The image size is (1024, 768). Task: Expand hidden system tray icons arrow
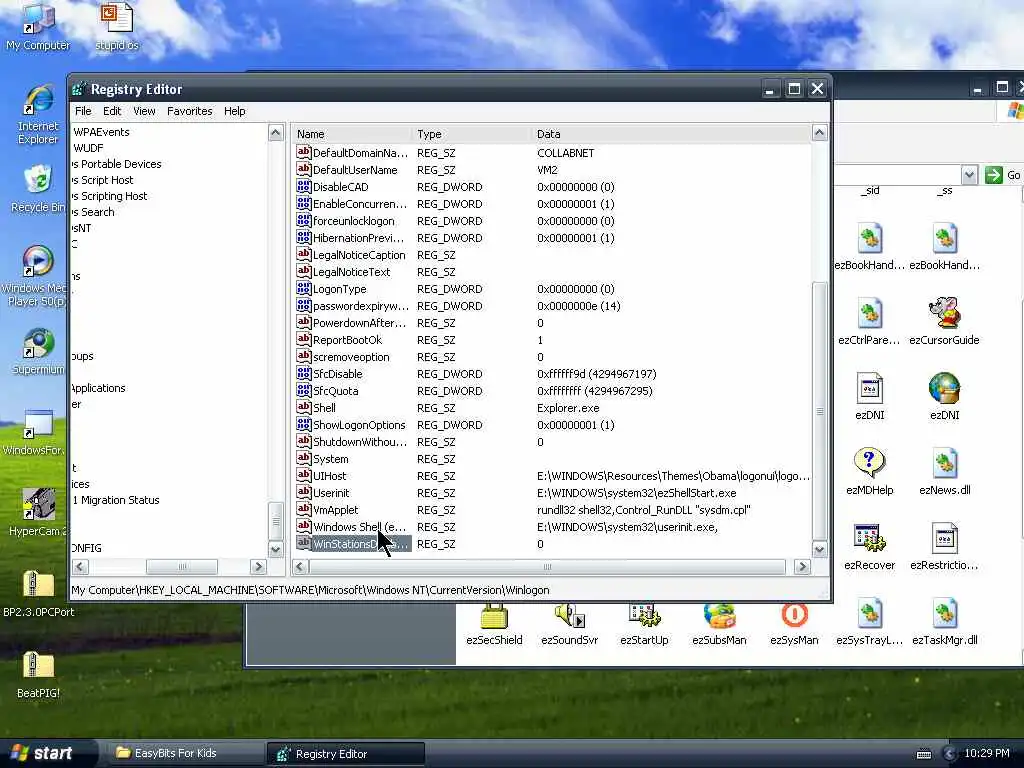tap(949, 754)
